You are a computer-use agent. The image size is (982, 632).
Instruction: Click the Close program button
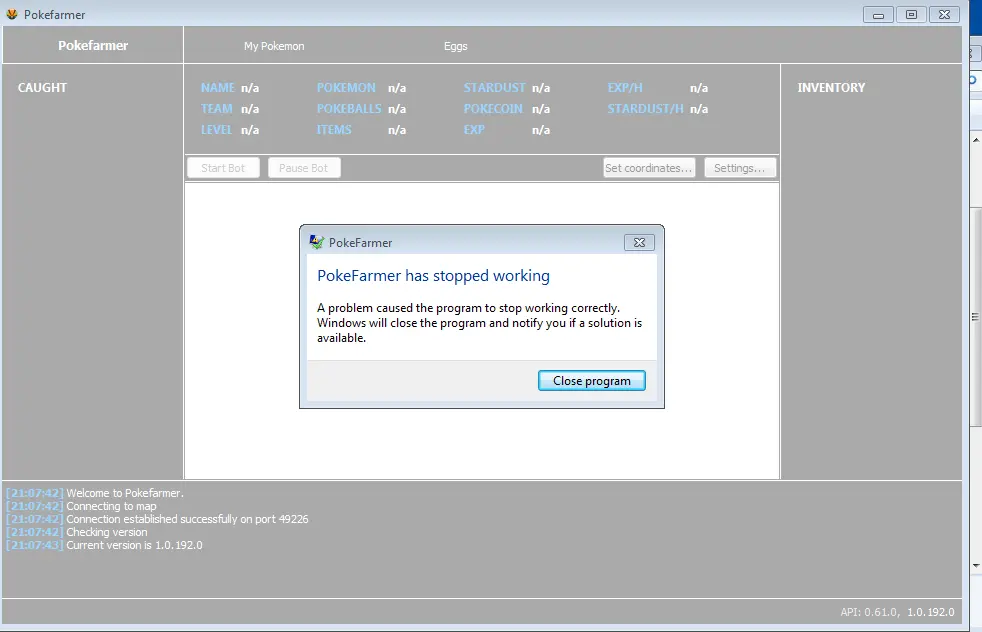click(x=591, y=381)
